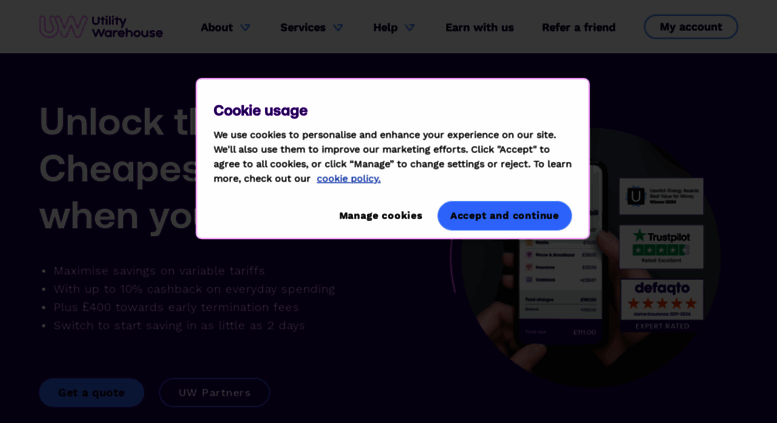Screen dimensions: 777x423
Task: Click the Utility Warehouse logo
Action: (x=101, y=27)
